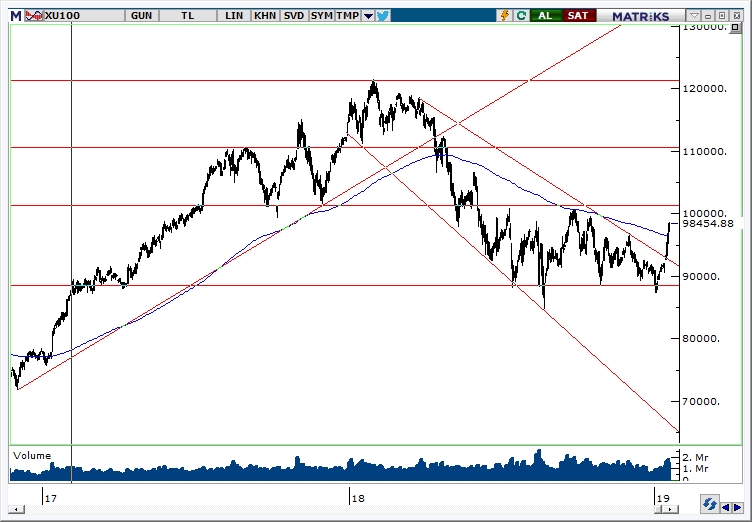Choose the TL currency button

click(188, 16)
